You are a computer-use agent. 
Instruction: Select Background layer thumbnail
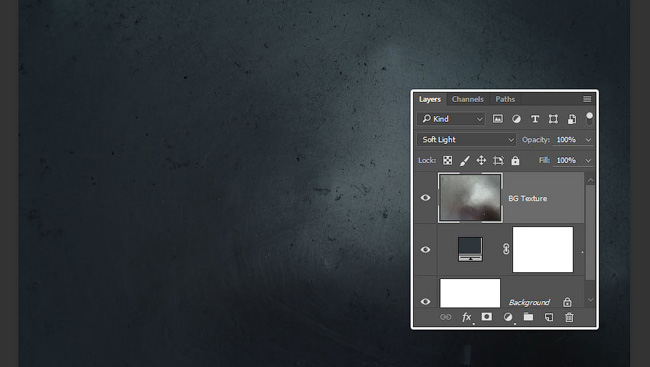(x=470, y=293)
